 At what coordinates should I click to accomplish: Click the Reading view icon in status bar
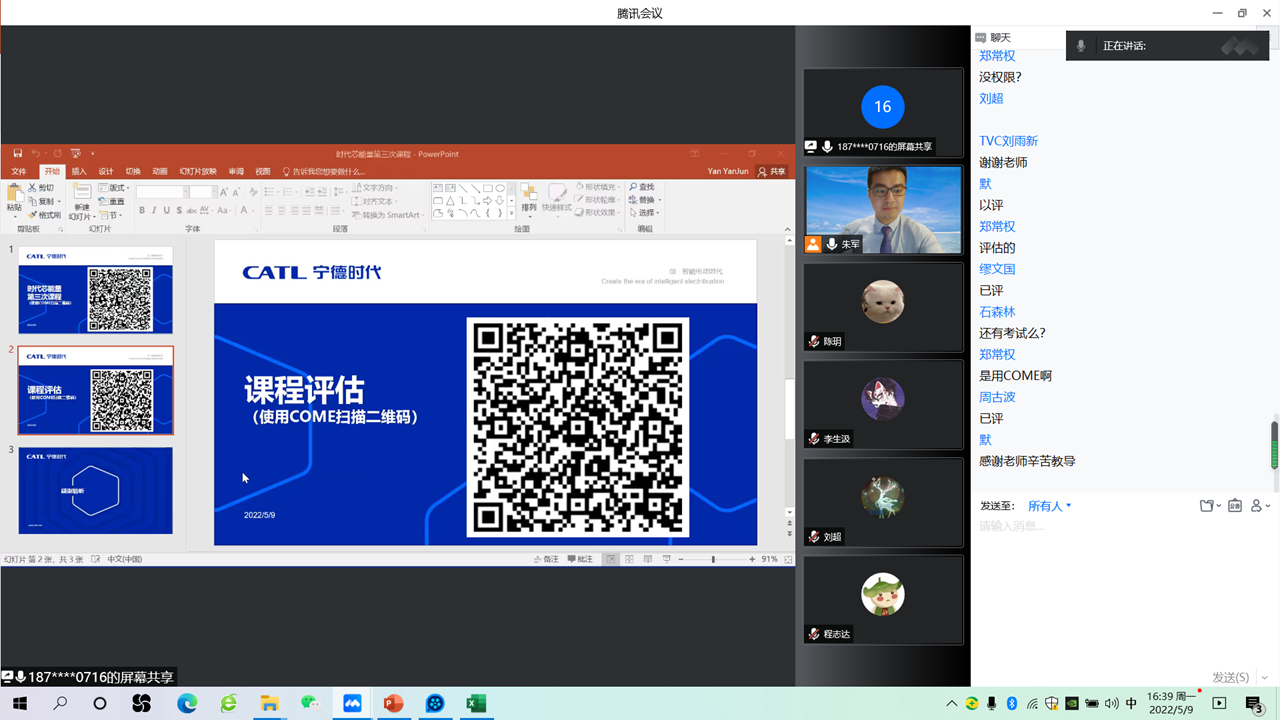coord(648,559)
